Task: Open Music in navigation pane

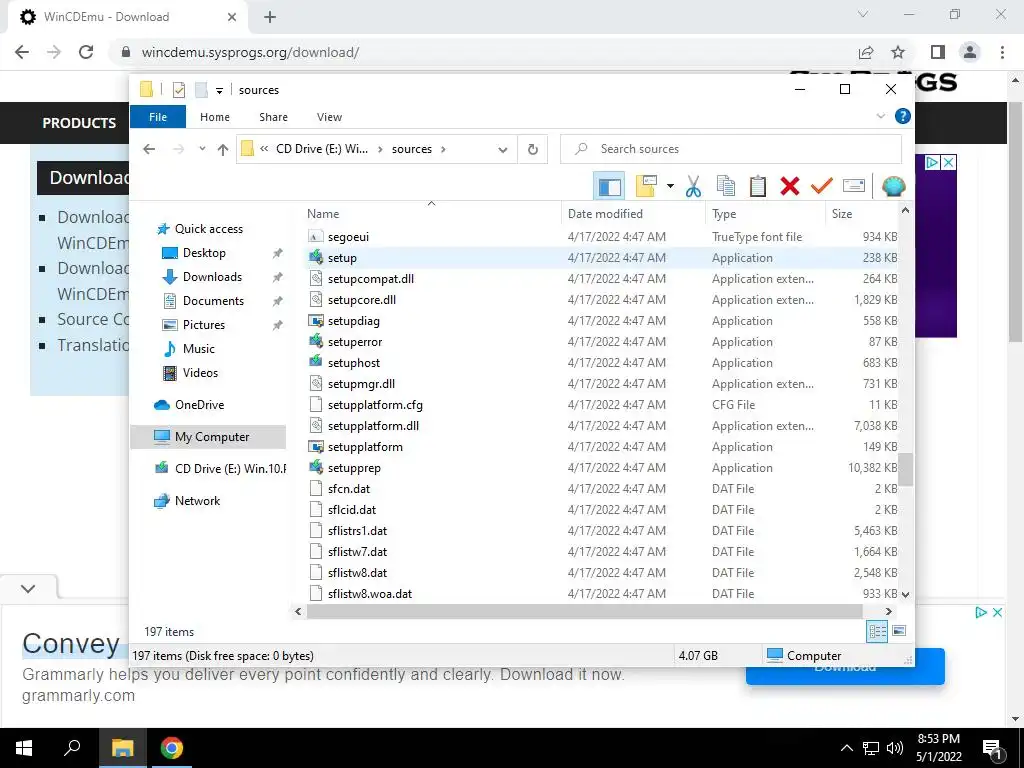Action: click(199, 349)
